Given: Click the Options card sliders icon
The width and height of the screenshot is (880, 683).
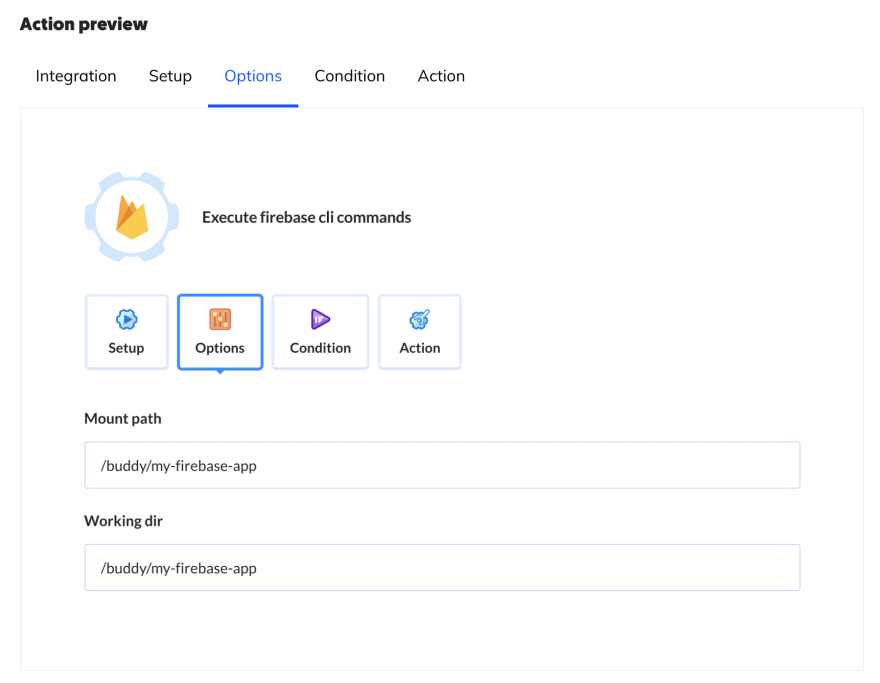Looking at the screenshot, I should (x=220, y=319).
